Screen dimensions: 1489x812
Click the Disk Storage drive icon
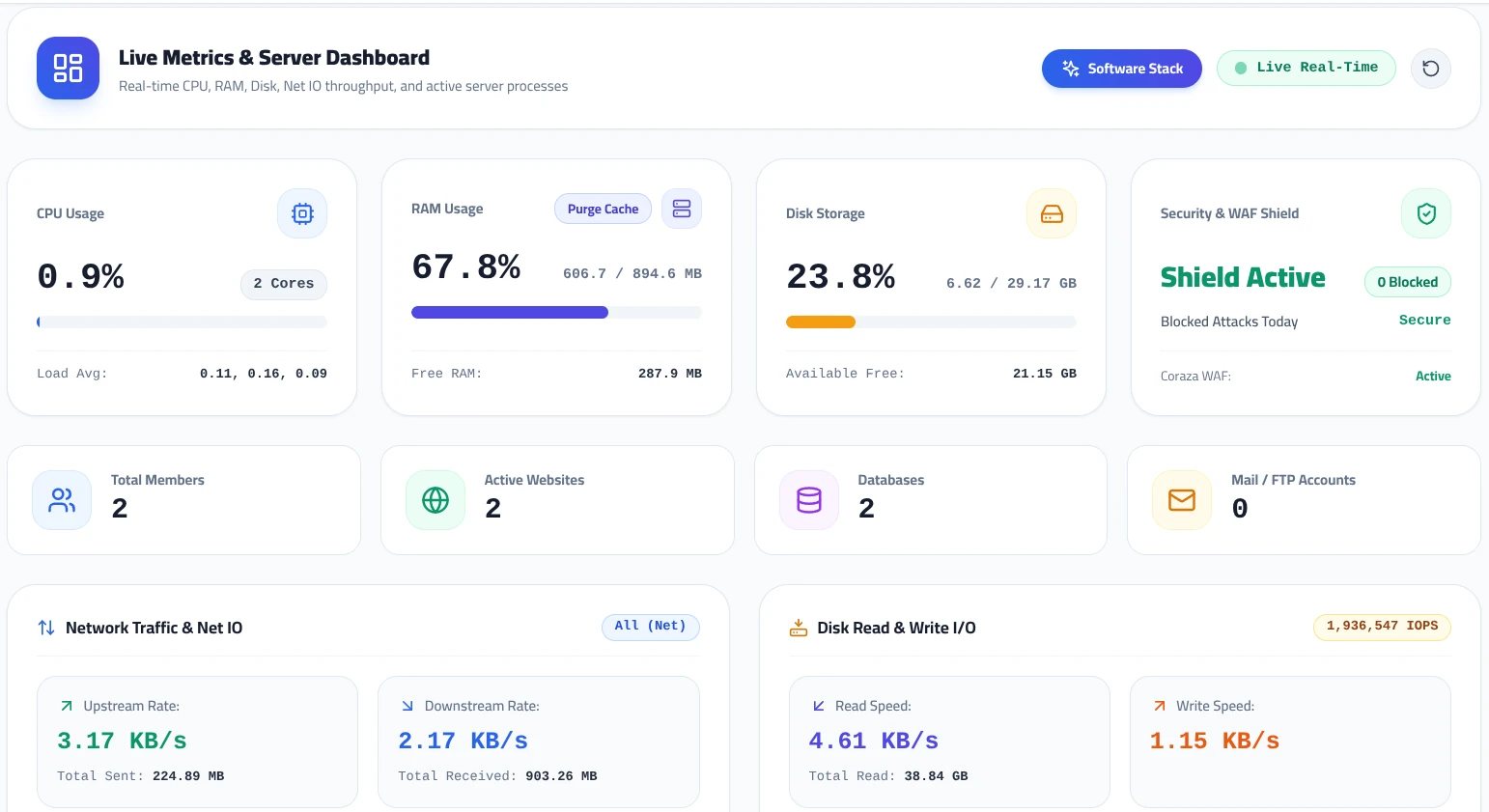(x=1052, y=213)
